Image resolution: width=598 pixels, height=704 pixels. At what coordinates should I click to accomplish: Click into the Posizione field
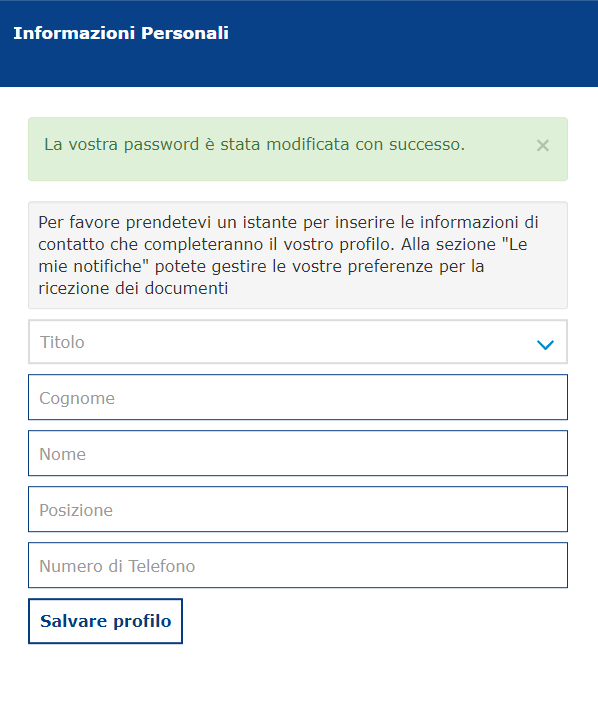click(298, 509)
